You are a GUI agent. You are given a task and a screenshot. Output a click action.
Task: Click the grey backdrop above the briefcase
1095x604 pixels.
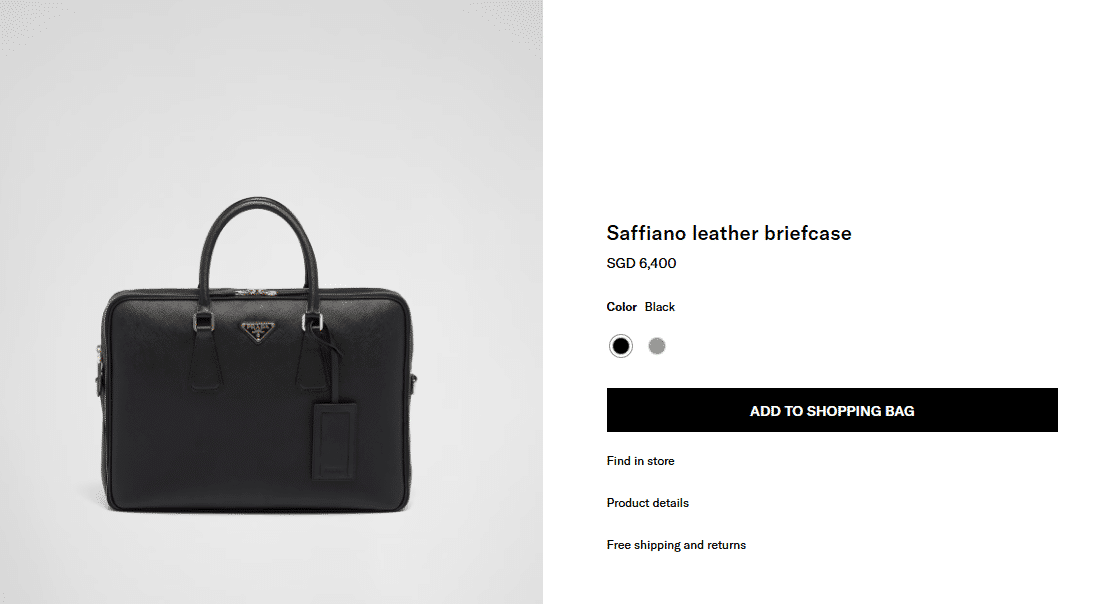[x=271, y=98]
